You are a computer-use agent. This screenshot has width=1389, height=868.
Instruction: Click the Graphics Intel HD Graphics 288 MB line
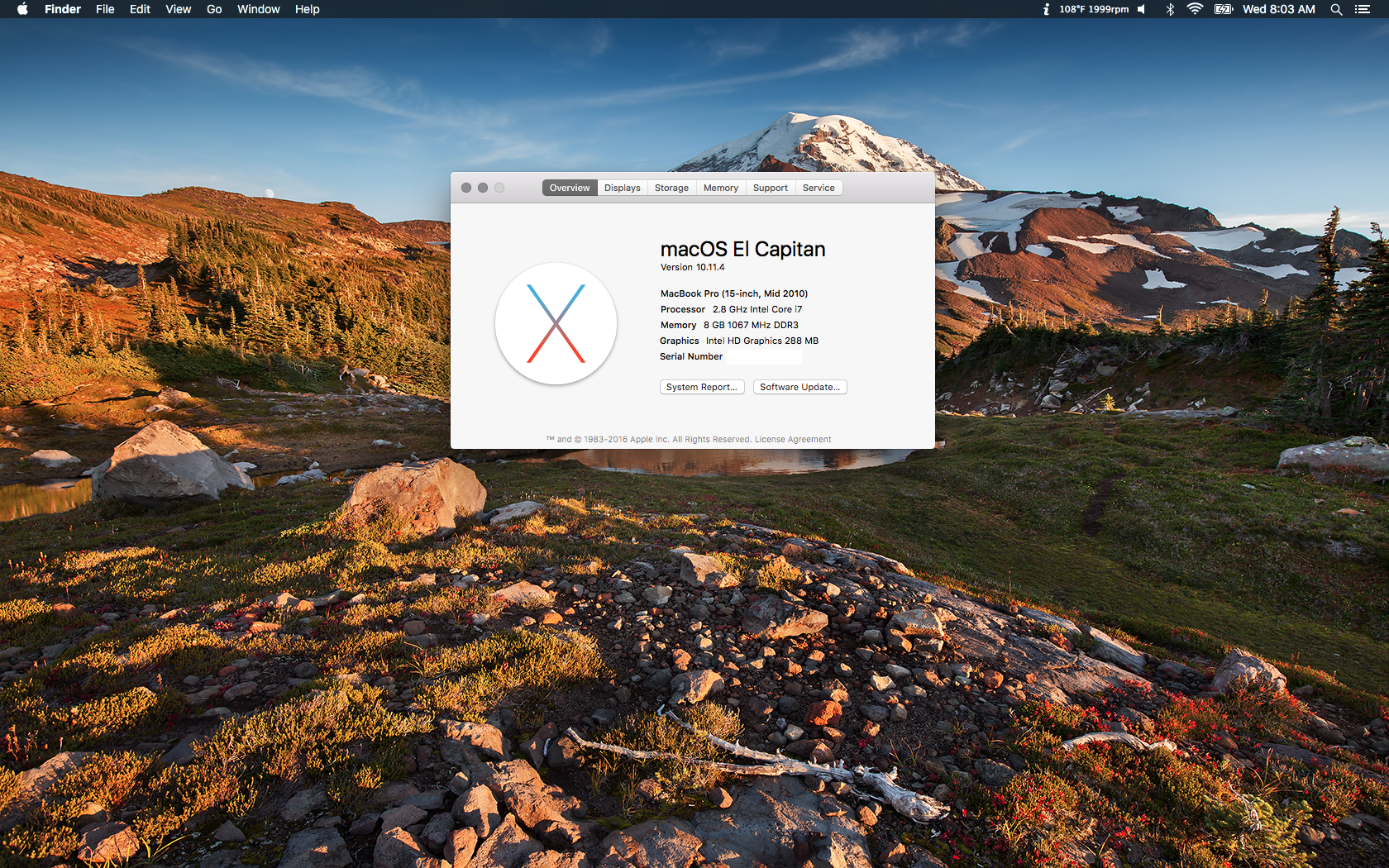[x=739, y=341]
